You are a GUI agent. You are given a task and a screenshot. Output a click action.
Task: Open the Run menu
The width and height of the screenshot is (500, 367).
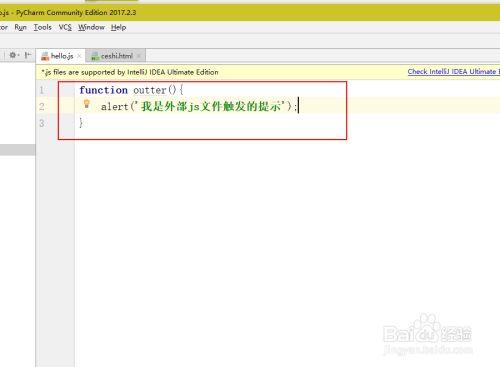point(20,27)
